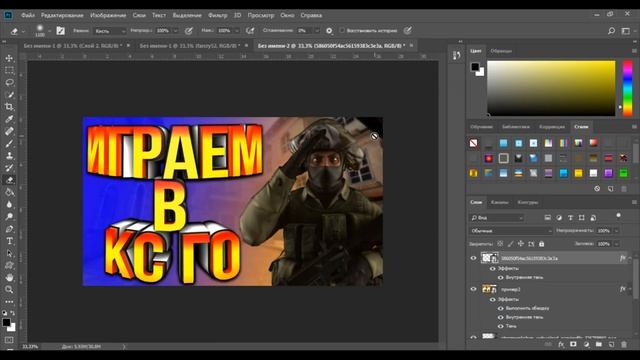Open layer filter Вид dropdown

(496, 218)
